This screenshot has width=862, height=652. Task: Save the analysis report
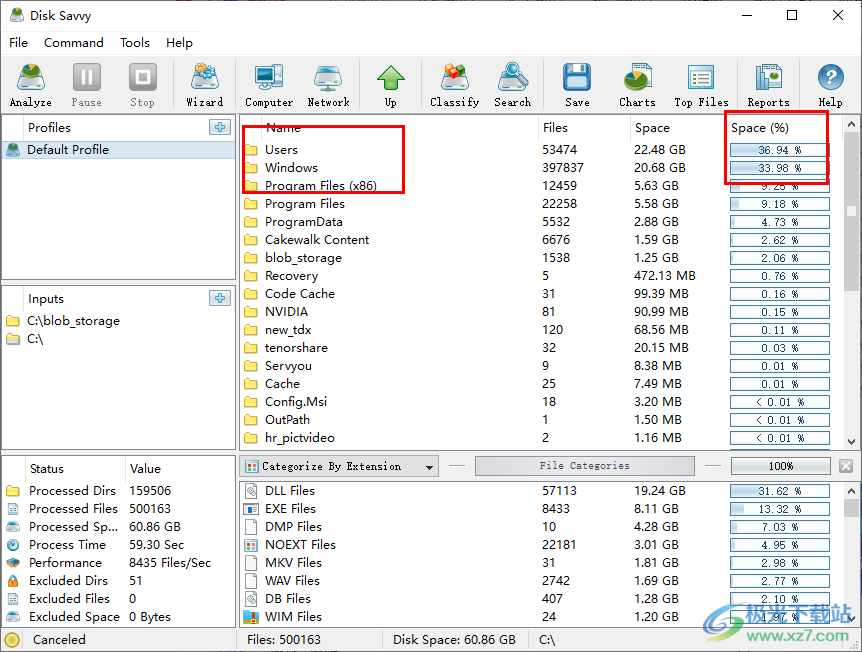[577, 85]
